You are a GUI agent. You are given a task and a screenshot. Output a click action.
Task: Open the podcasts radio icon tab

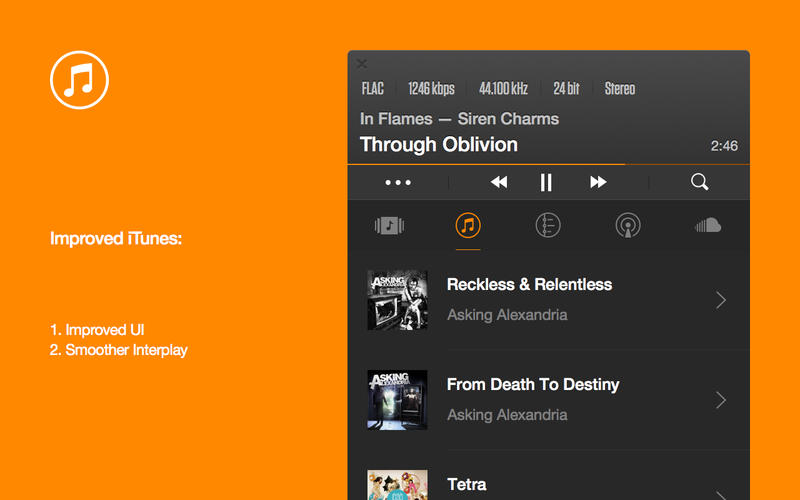(x=628, y=226)
